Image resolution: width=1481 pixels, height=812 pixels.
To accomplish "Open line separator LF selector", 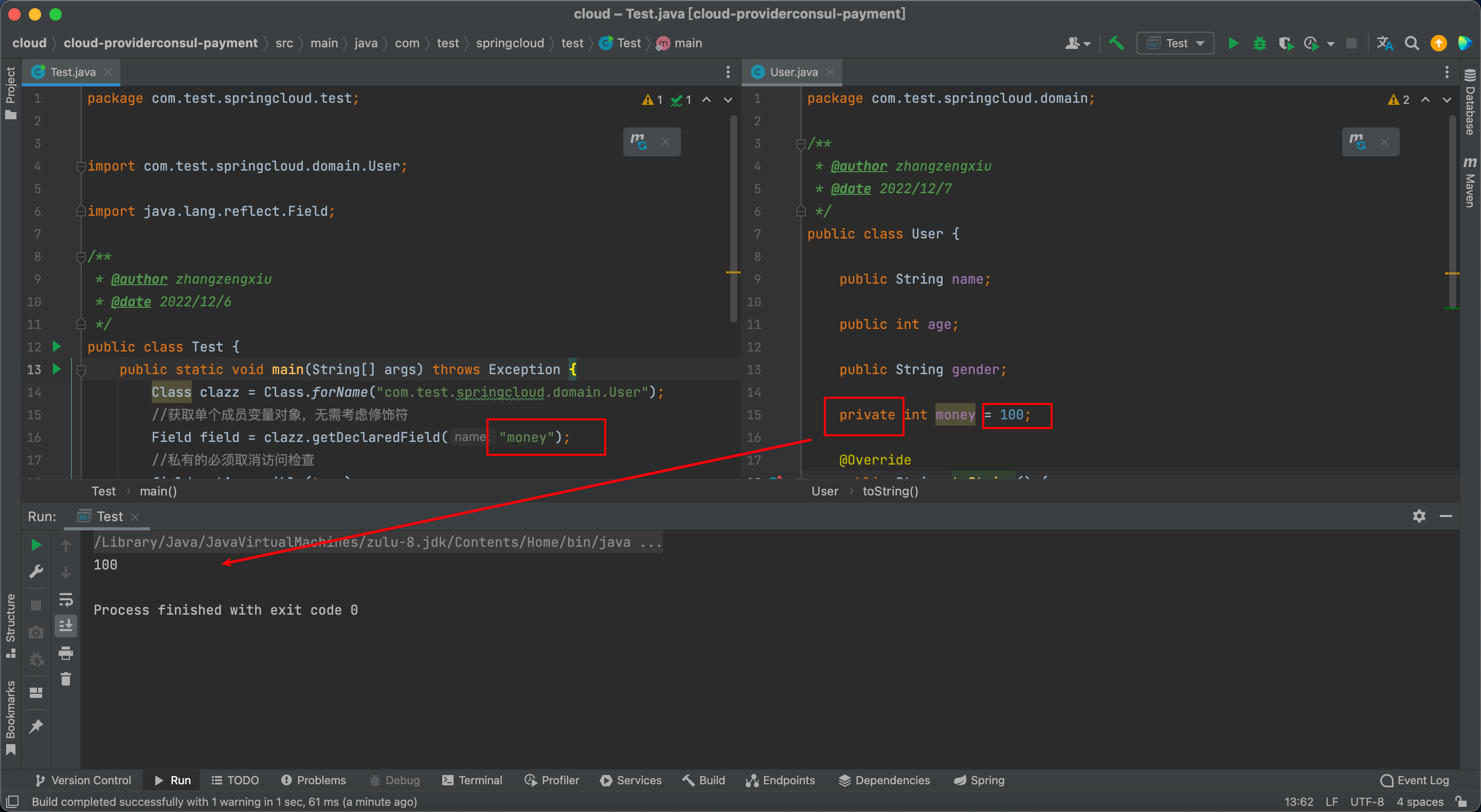I will [1331, 801].
